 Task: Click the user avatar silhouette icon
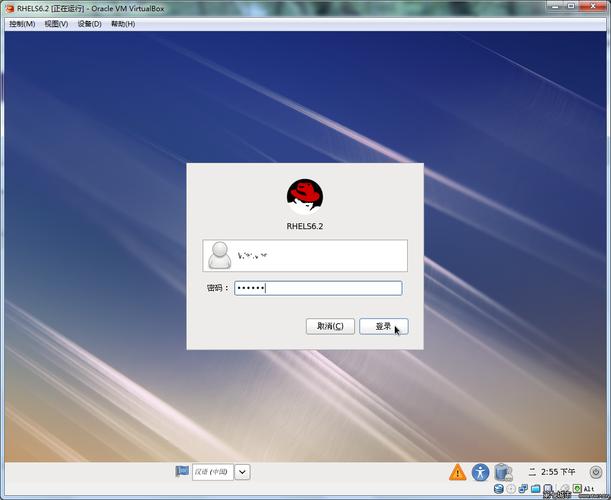point(219,256)
